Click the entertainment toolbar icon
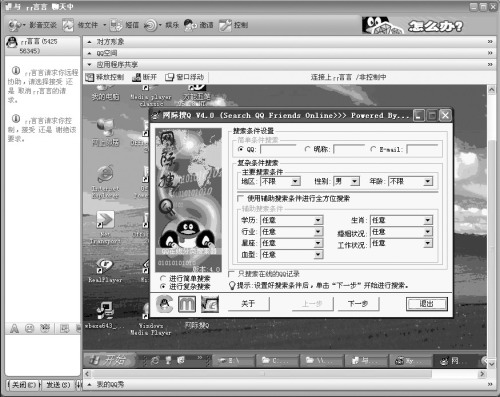The width and height of the screenshot is (500, 397). click(x=150, y=25)
